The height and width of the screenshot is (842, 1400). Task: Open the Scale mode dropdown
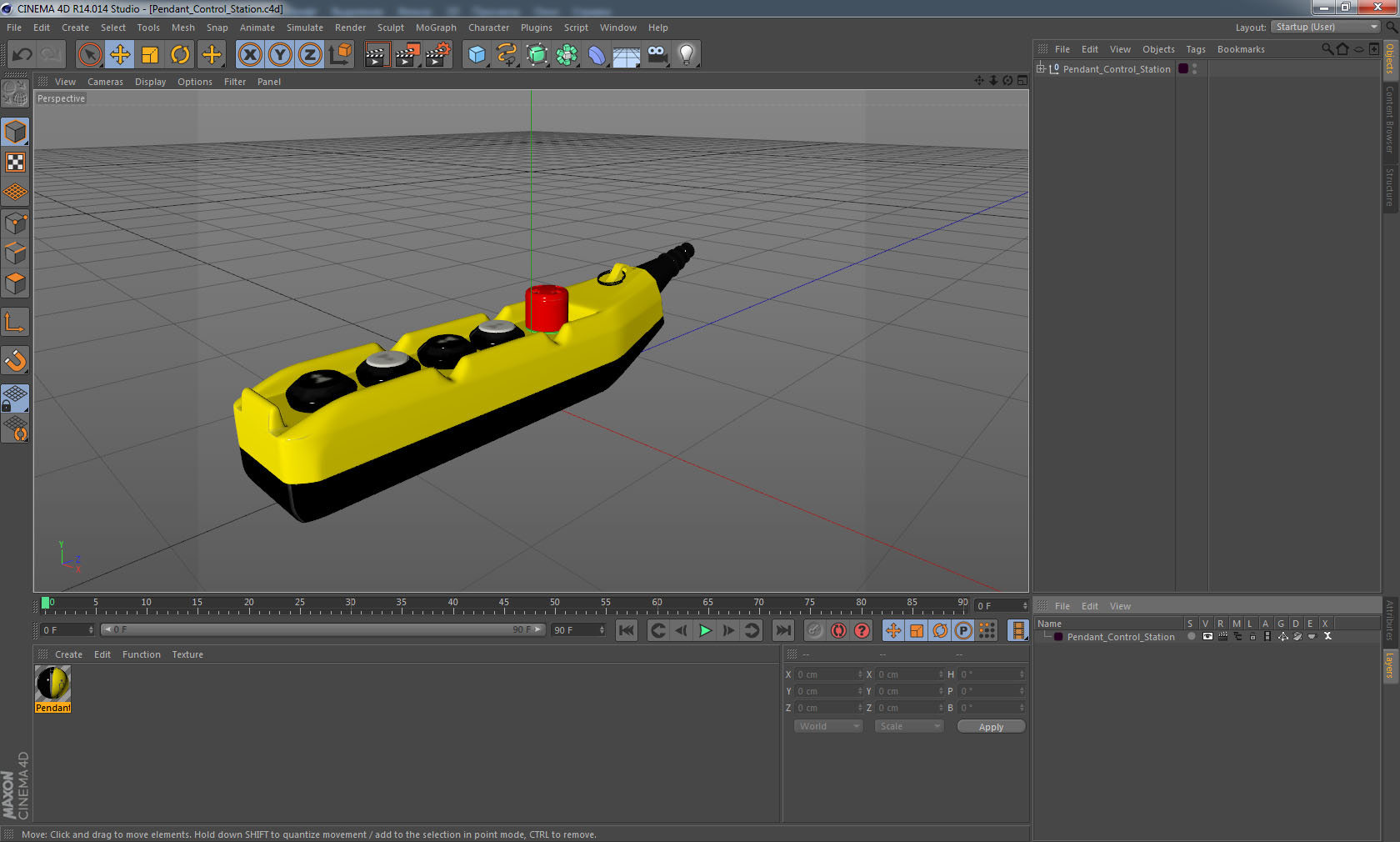[x=909, y=727]
